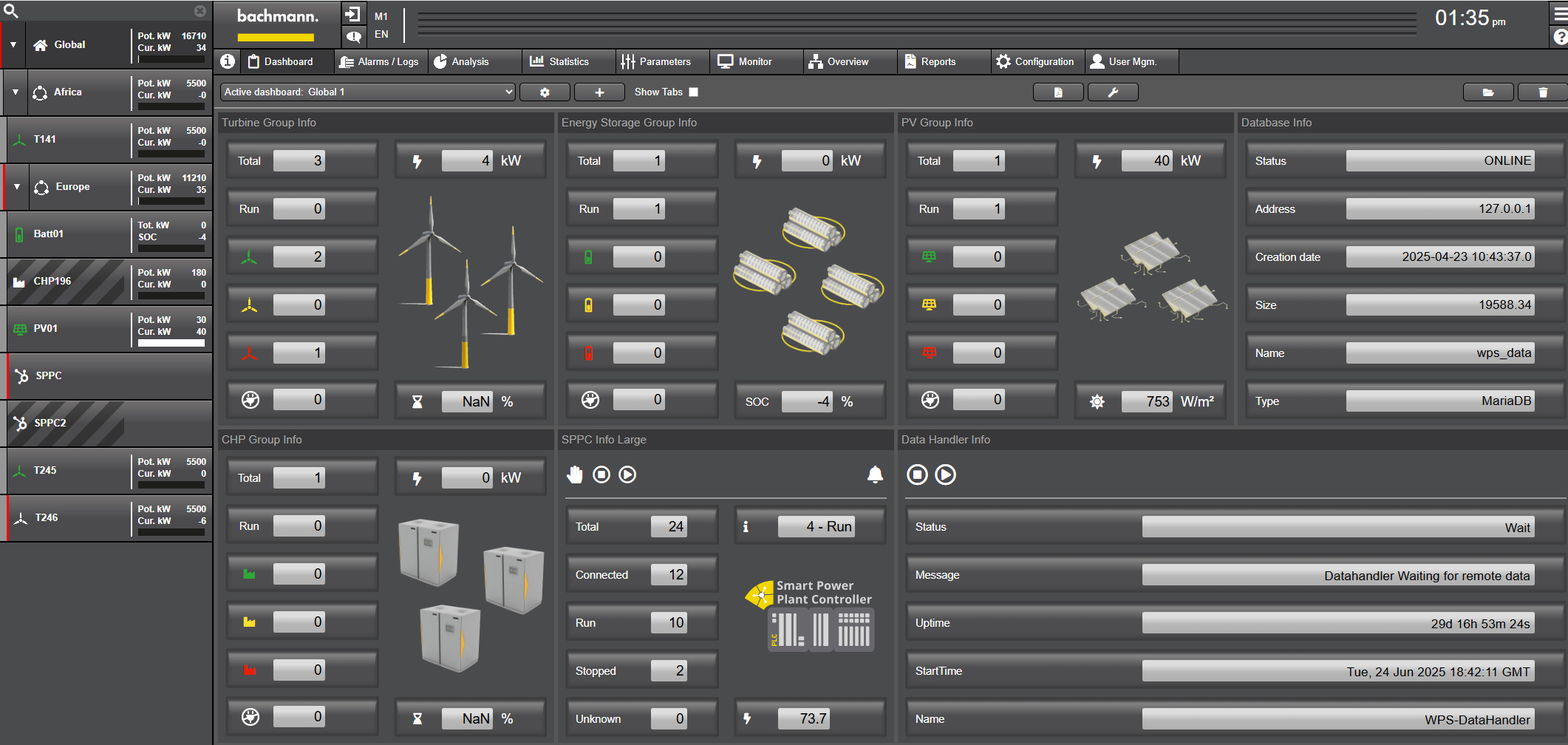The image size is (1568, 745).
Task: Open the folder icon button
Action: tap(1488, 92)
